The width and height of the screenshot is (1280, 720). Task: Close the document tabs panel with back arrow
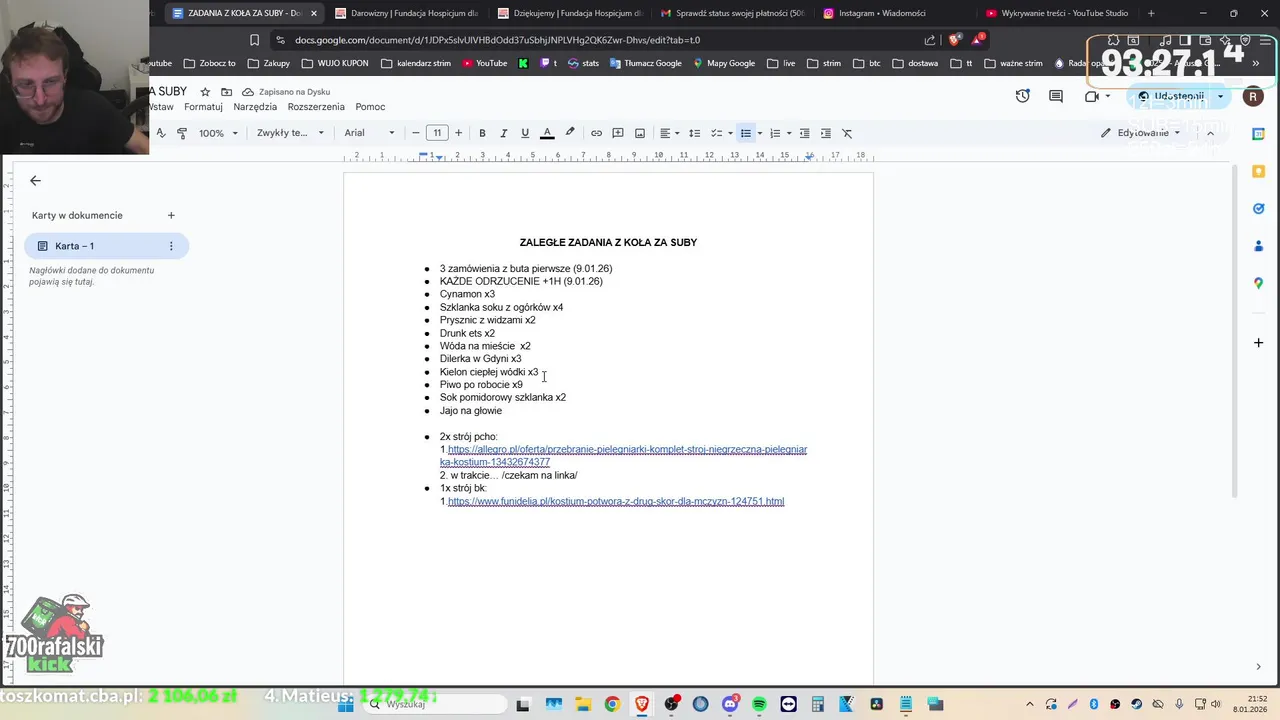(x=35, y=181)
